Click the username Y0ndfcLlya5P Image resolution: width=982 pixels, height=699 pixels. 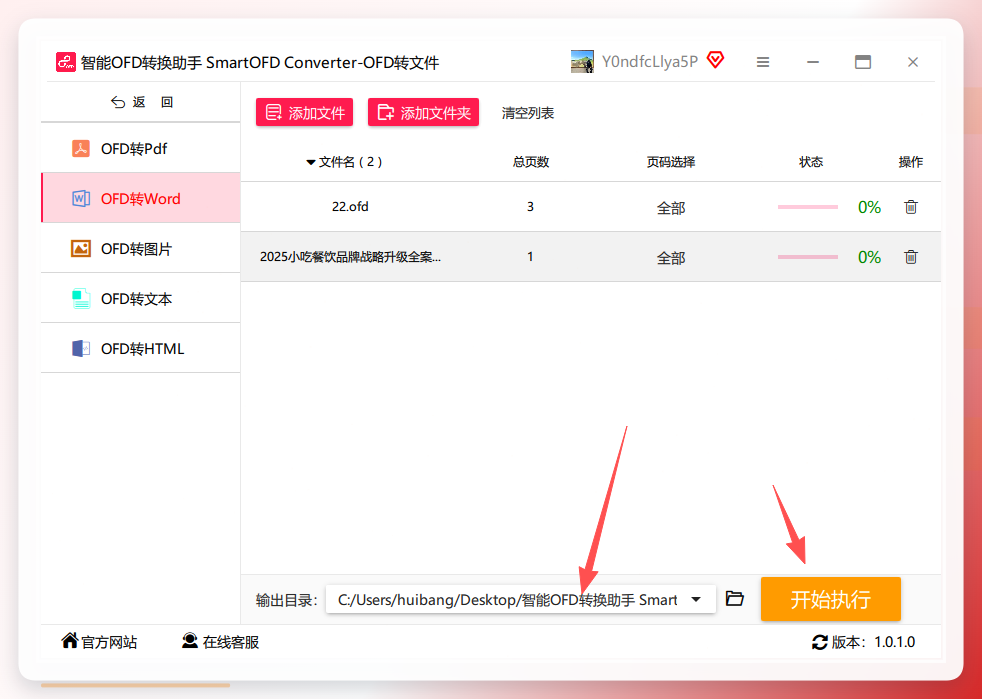pyautogui.click(x=649, y=61)
